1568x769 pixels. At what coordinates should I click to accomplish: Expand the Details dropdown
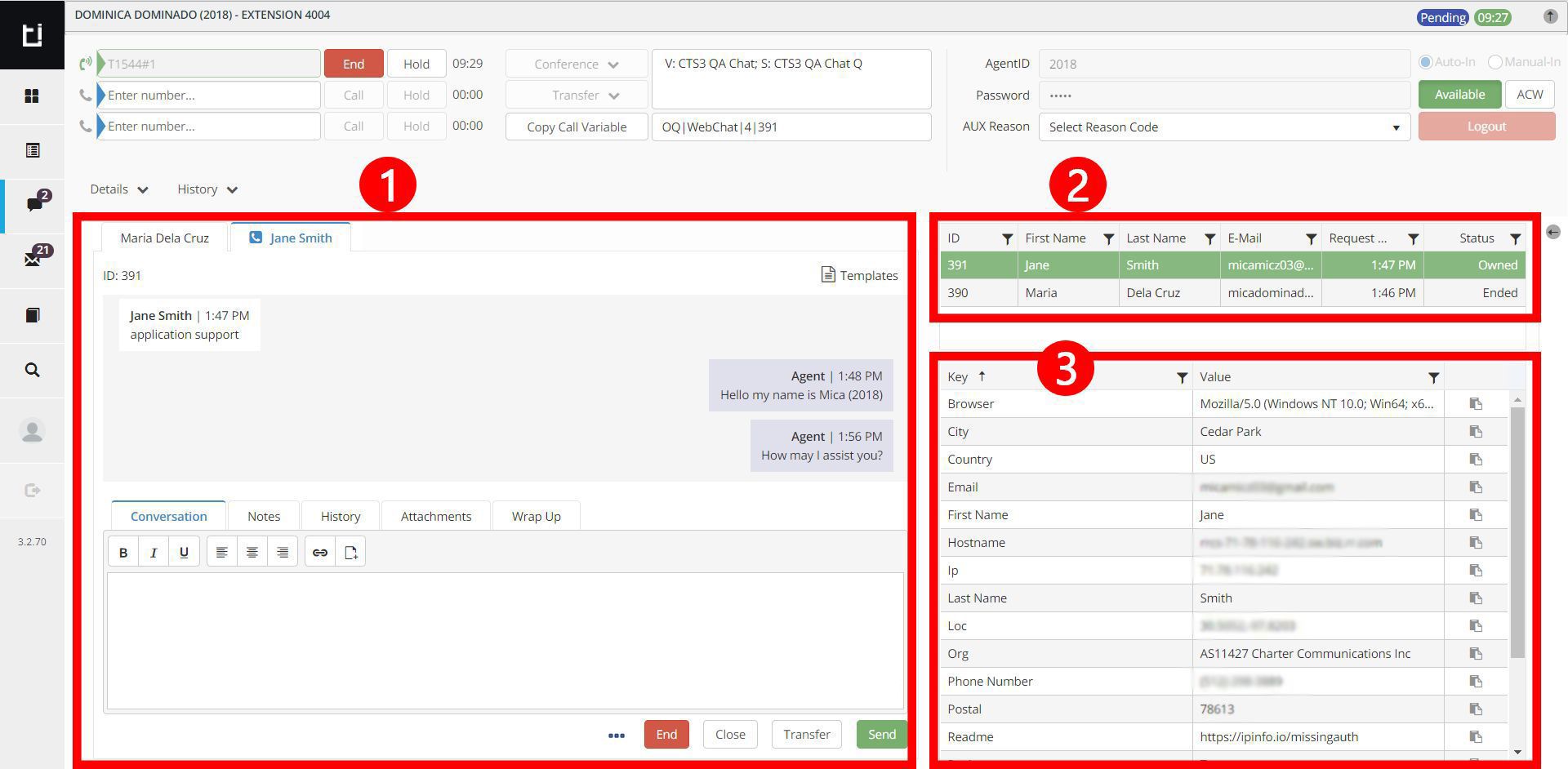pyautogui.click(x=119, y=189)
